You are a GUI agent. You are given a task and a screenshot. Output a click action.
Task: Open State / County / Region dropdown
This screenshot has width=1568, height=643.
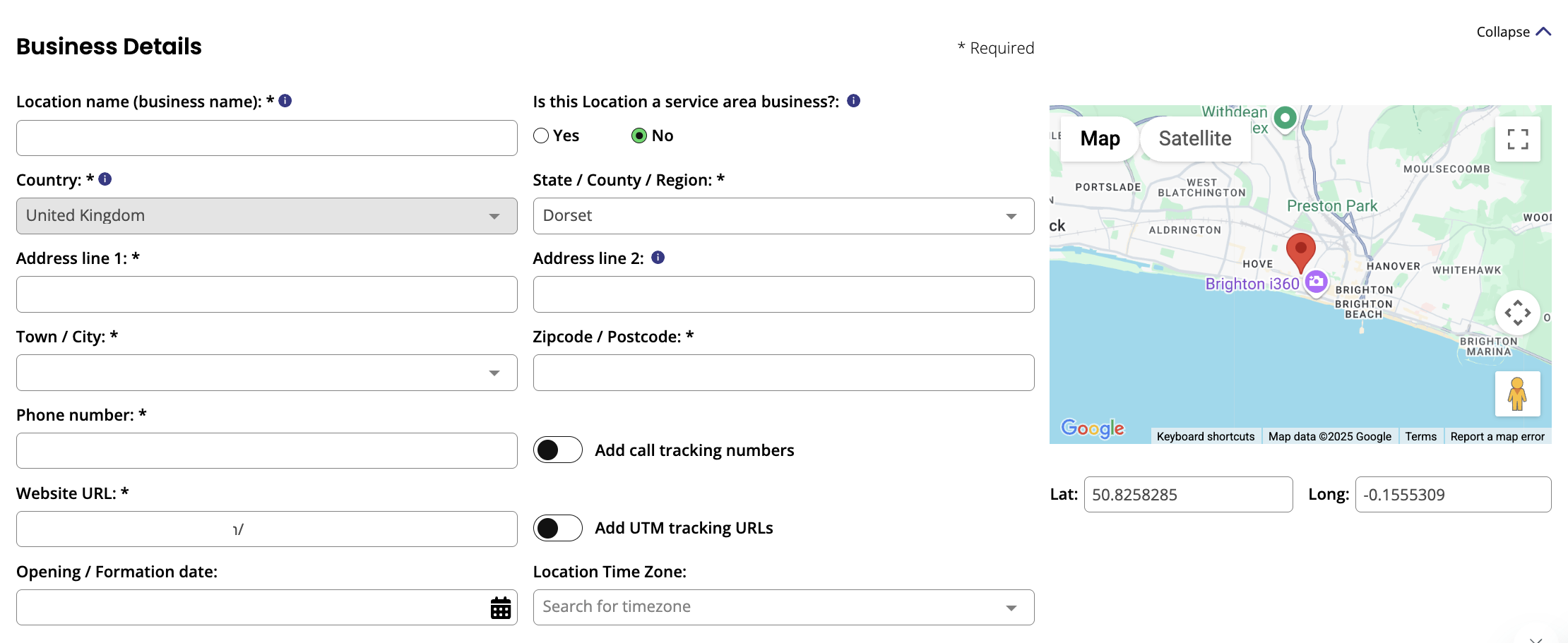pos(783,216)
